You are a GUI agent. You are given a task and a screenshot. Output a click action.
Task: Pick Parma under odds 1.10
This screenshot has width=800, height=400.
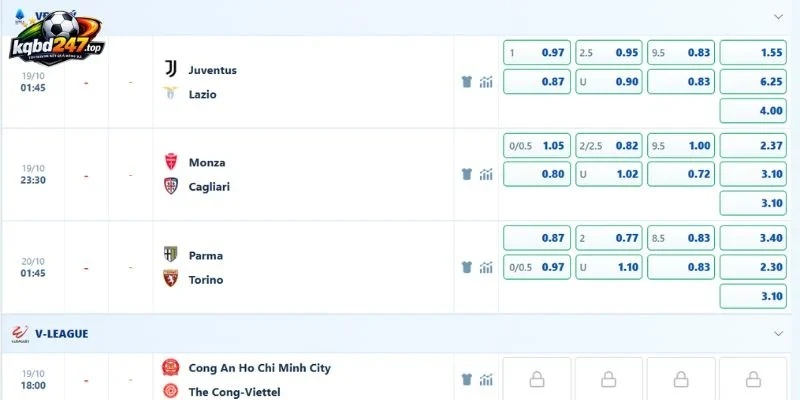click(609, 267)
